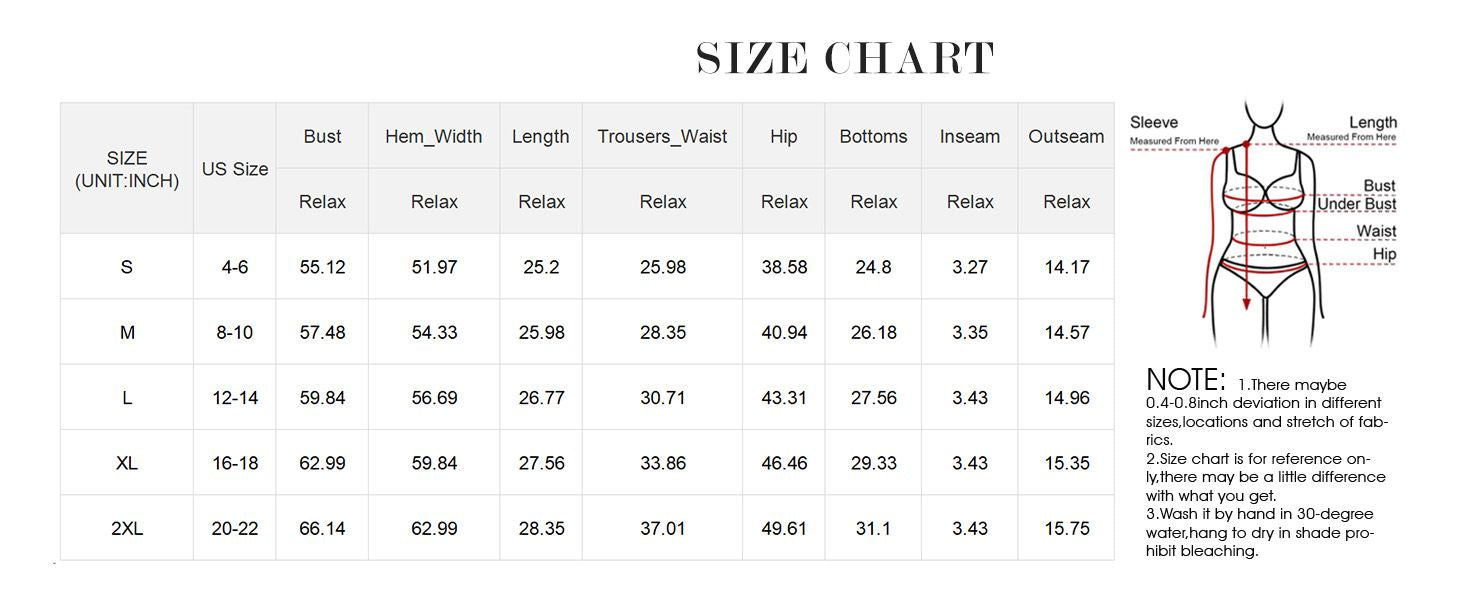The image size is (1464, 600).
Task: Click US size 8-10 cell
Action: 235,333
